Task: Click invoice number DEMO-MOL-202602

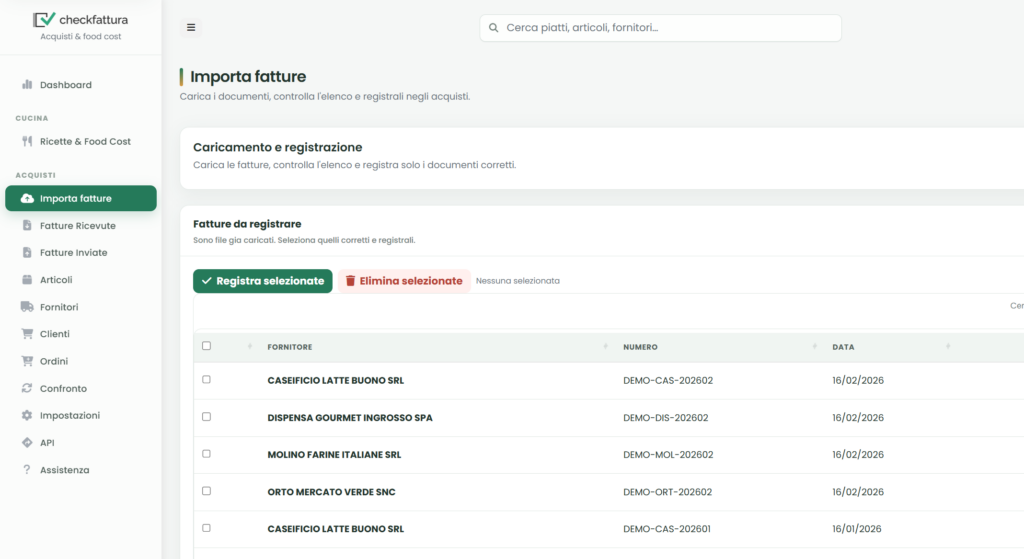Action: coord(668,455)
